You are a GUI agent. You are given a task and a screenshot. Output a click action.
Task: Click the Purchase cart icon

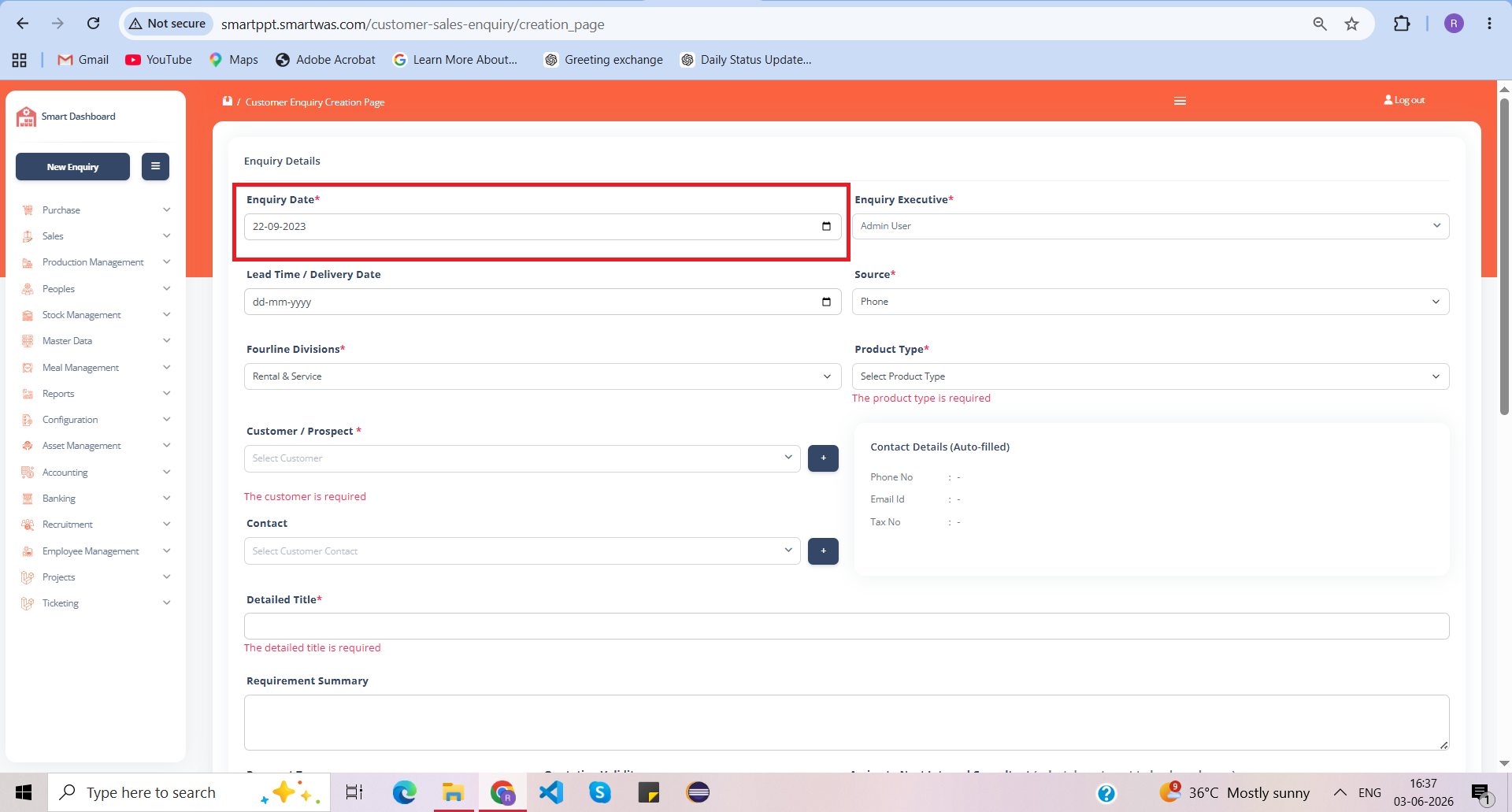pos(28,210)
